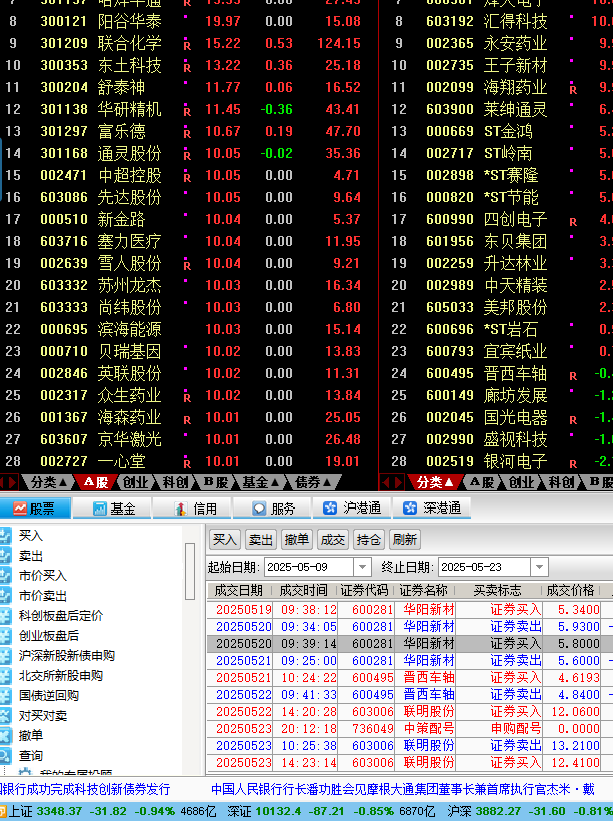Open 国债逆回购 via its sidebar icon
The width and height of the screenshot is (613, 821).
pyautogui.click(x=5, y=695)
